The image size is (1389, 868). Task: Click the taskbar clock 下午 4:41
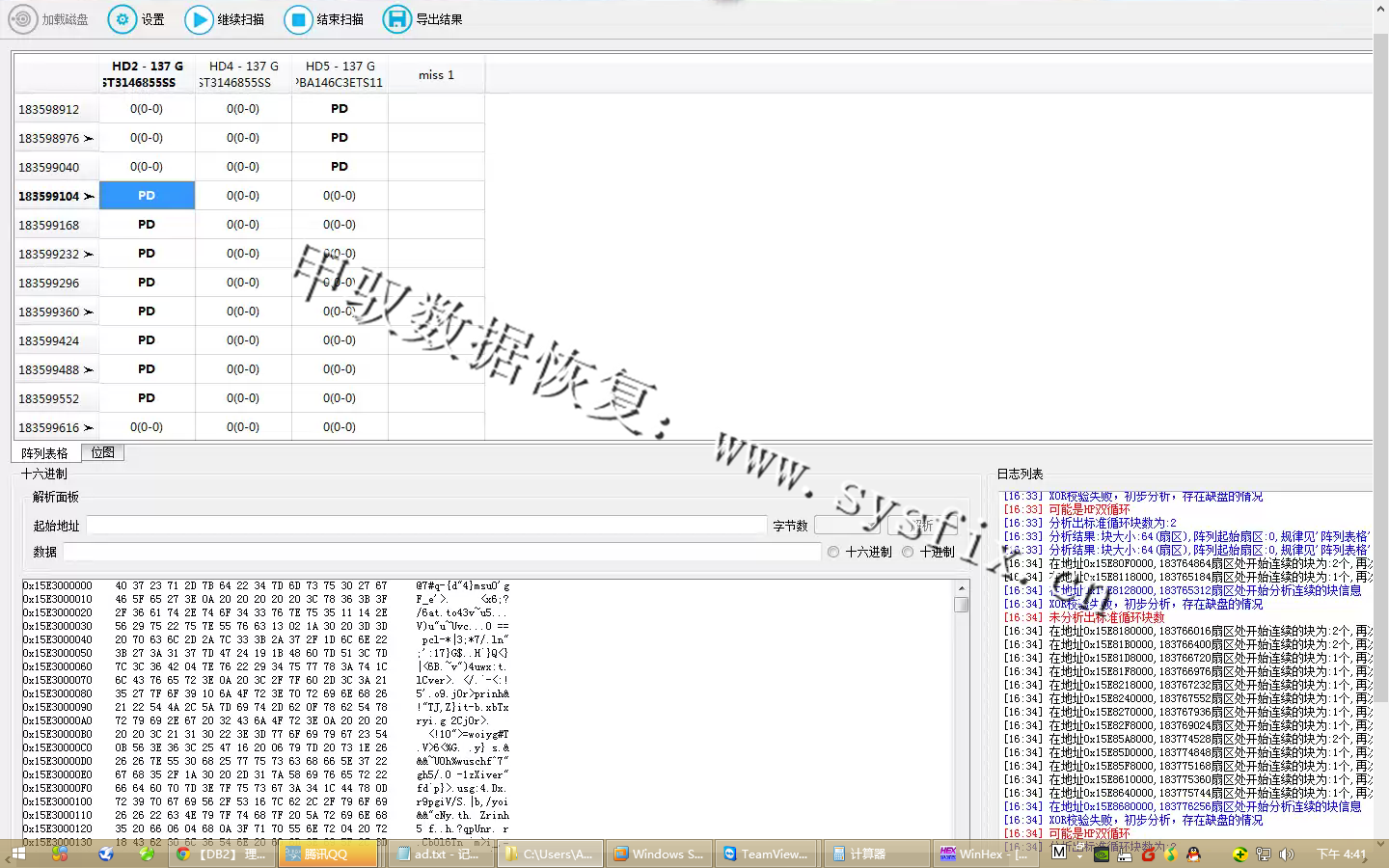[1341, 854]
